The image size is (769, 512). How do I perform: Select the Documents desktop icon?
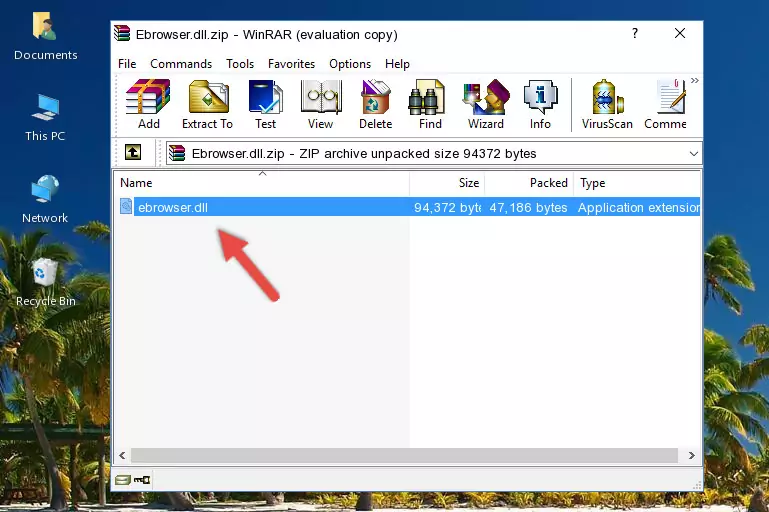coord(45,37)
